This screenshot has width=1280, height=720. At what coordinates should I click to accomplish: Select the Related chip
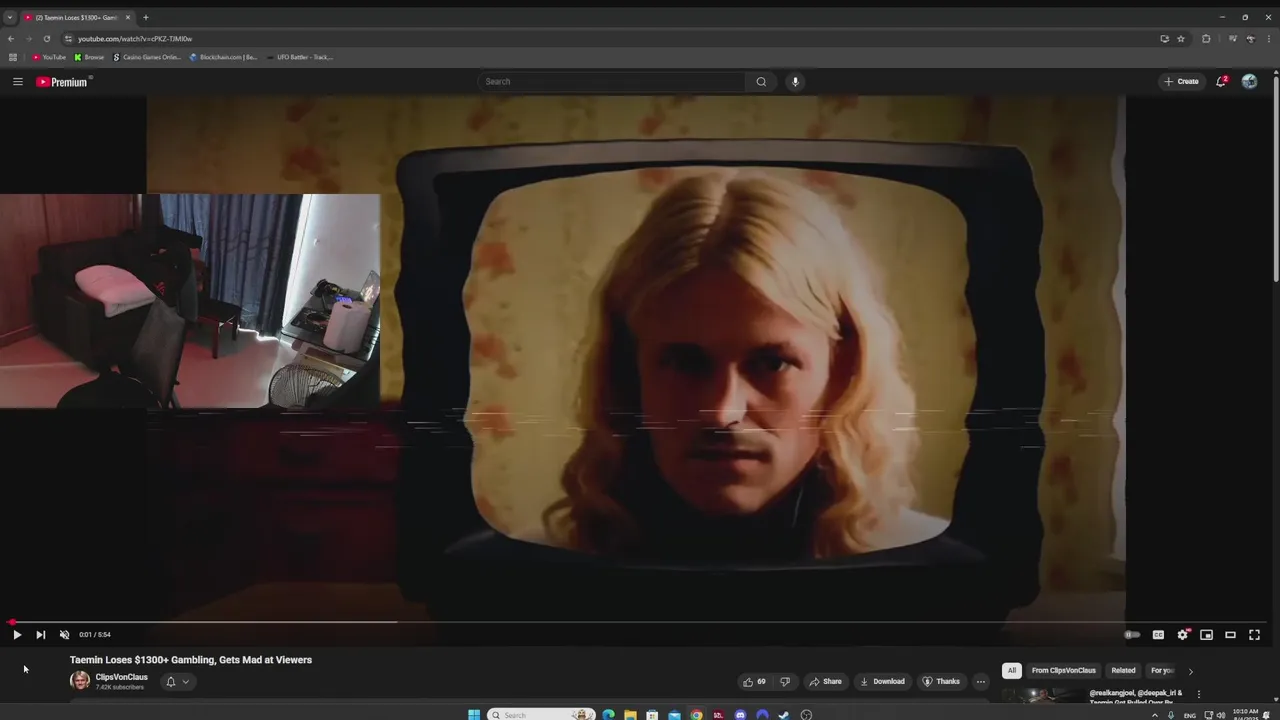pyautogui.click(x=1123, y=671)
